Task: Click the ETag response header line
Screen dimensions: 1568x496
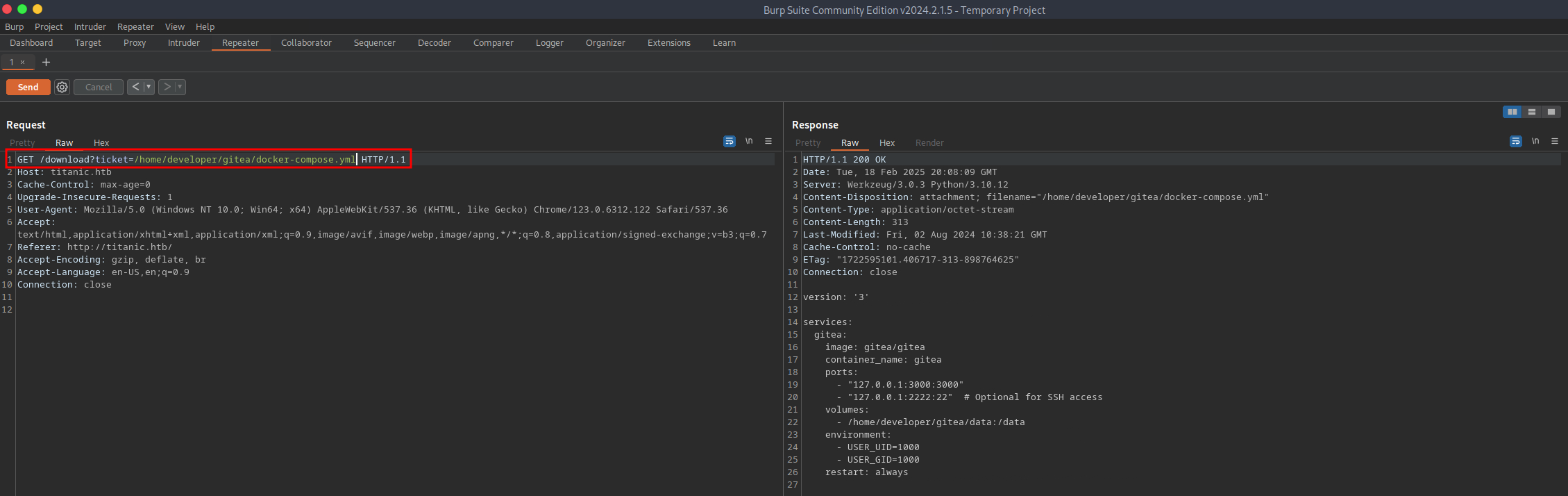Action: (x=911, y=259)
